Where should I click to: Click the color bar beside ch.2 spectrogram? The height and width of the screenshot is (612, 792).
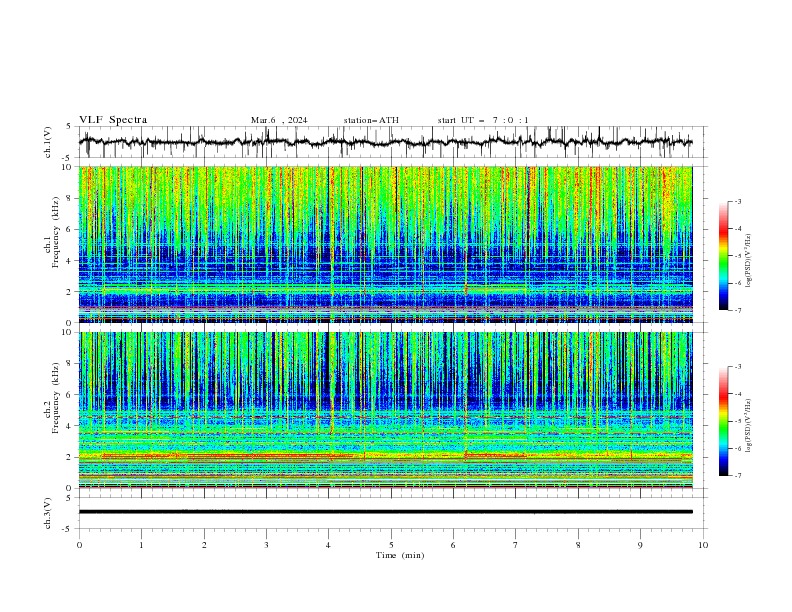click(723, 421)
